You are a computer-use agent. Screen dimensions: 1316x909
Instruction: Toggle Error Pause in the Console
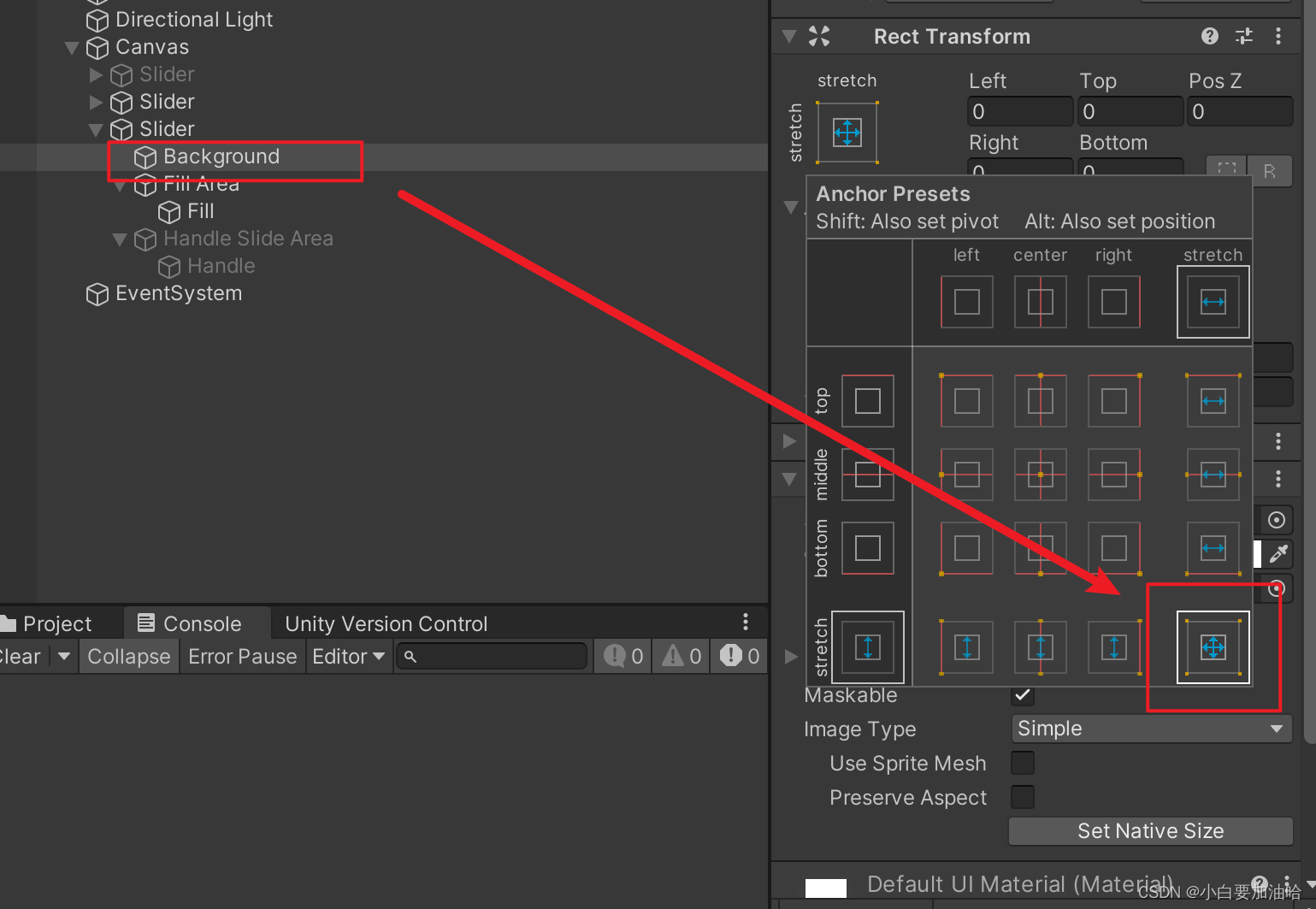[x=243, y=657]
